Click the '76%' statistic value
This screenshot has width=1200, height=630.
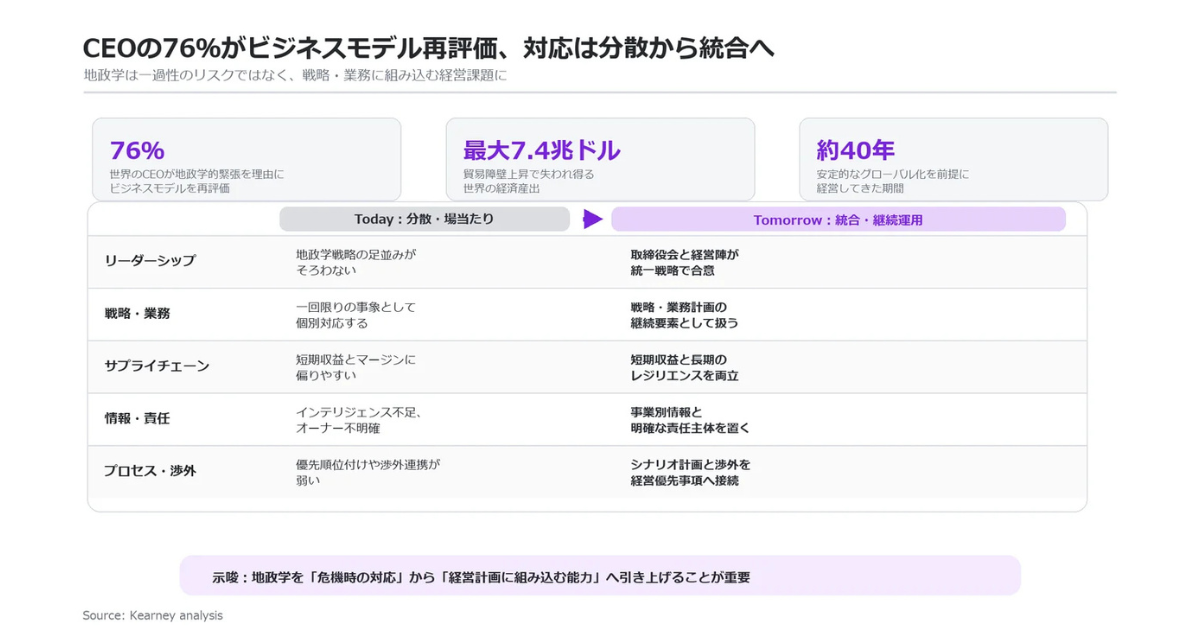[137, 151]
